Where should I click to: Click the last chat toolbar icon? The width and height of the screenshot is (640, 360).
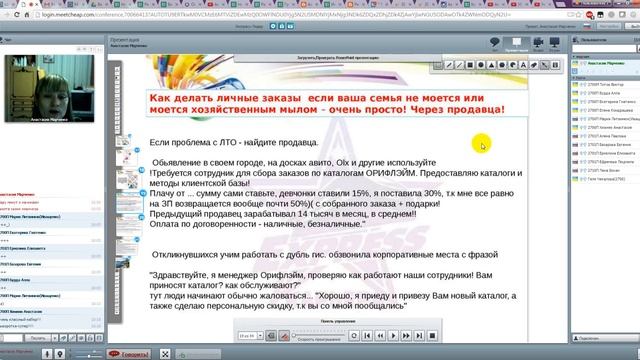tap(99, 338)
